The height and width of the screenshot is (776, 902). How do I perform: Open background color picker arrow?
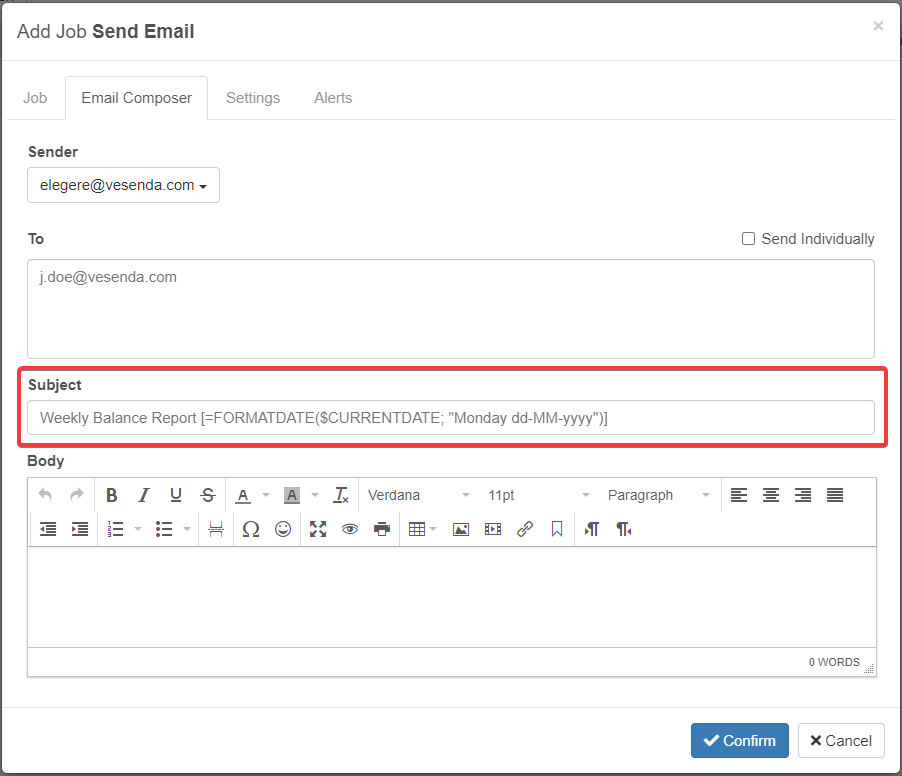[x=315, y=495]
